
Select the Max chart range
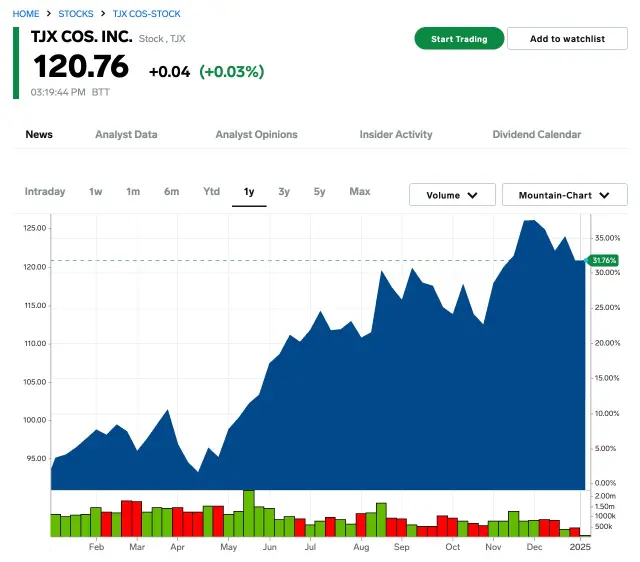coord(360,191)
